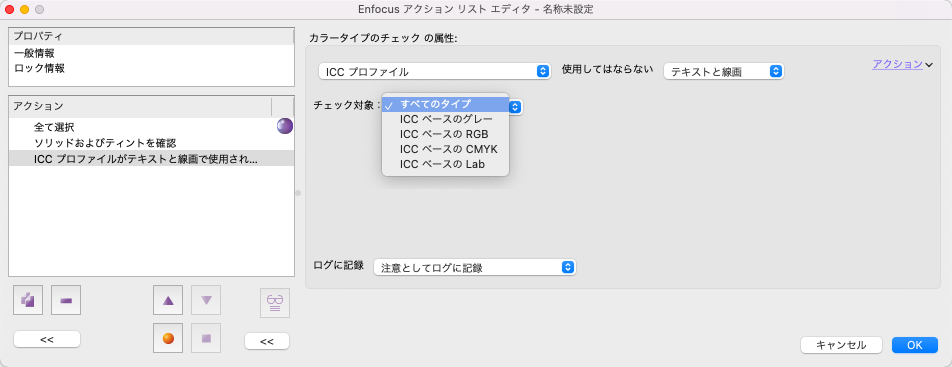Viewport: 952px width, 367px height.
Task: Click the add action icon button
Action: point(28,300)
